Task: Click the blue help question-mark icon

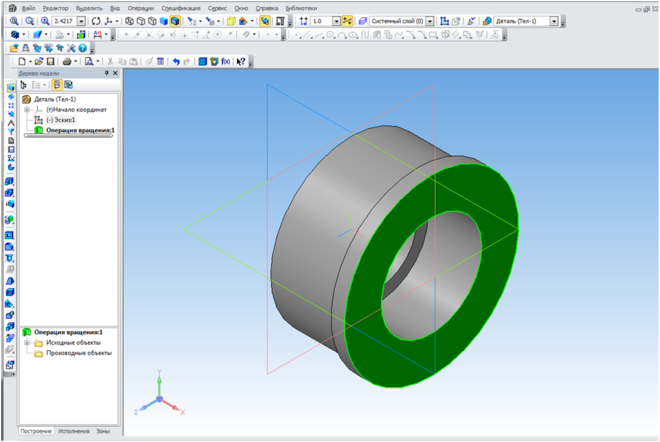Action: pos(82,48)
